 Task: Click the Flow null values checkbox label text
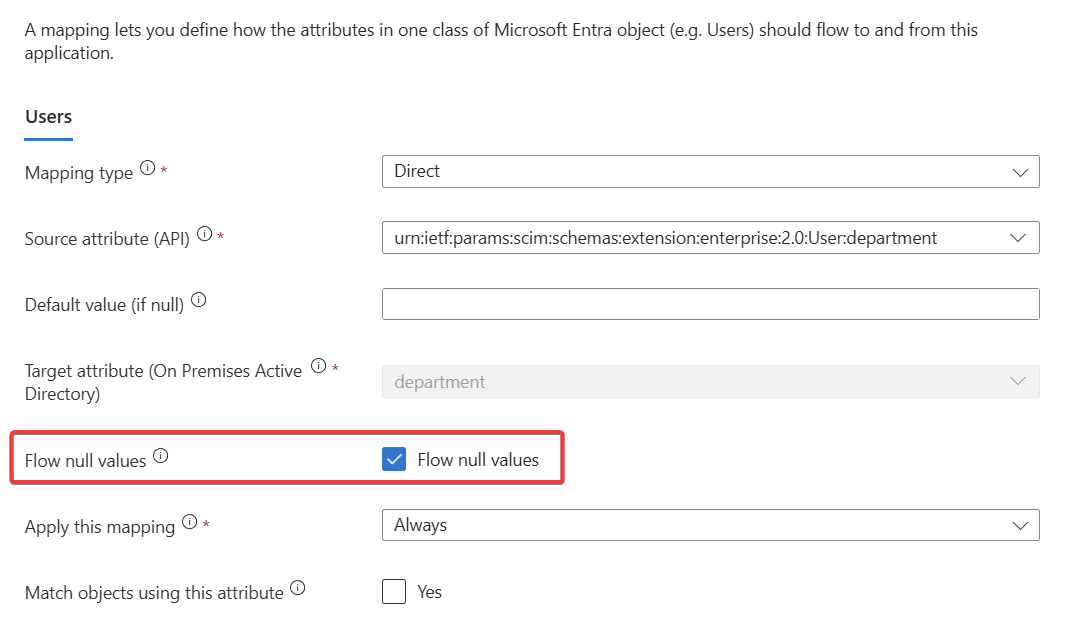pyautogui.click(x=478, y=460)
